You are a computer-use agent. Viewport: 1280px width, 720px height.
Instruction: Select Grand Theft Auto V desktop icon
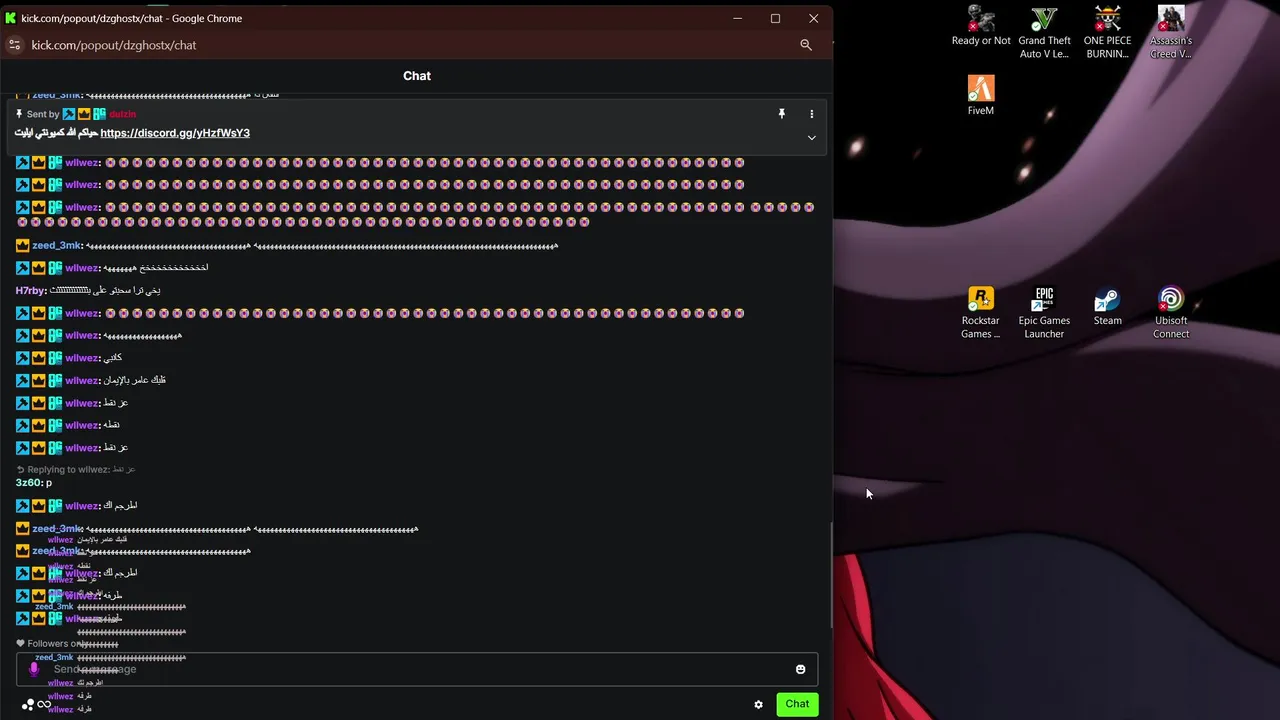[1045, 33]
